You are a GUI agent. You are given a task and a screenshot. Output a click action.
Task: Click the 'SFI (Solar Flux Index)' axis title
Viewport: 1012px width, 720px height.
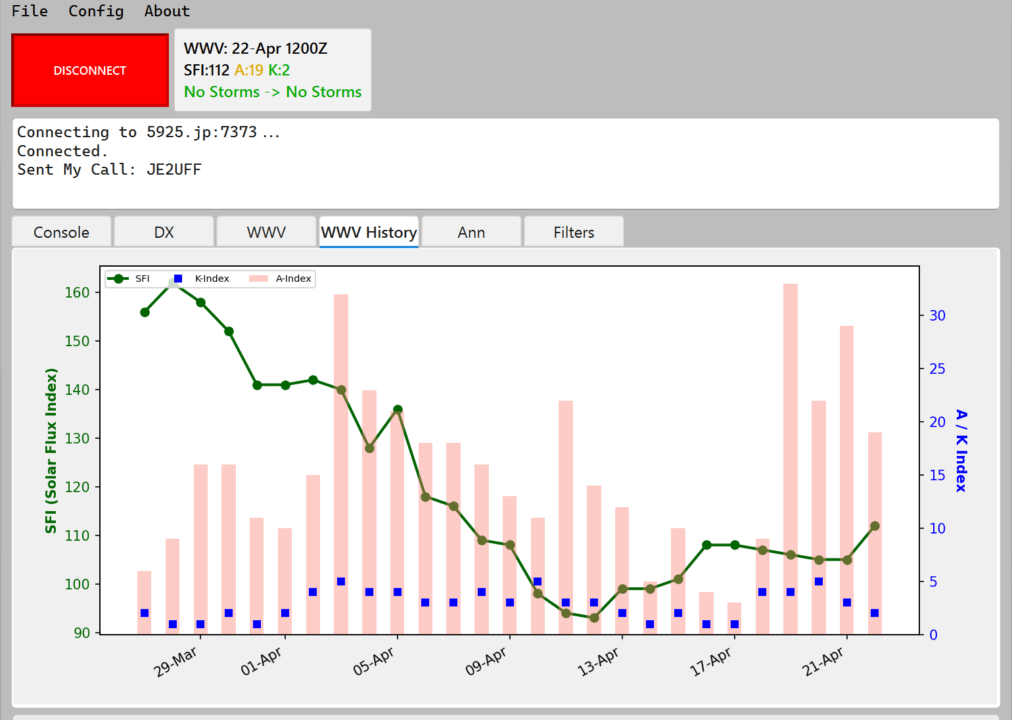point(51,450)
